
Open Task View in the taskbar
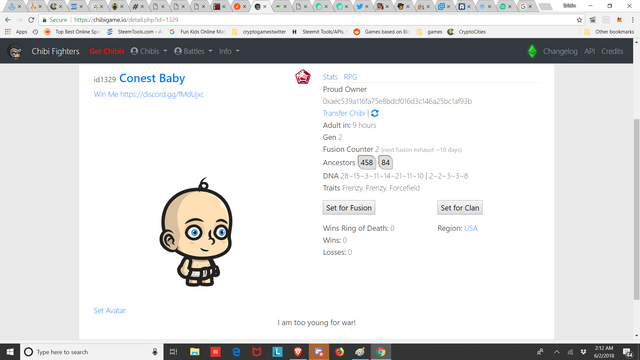[x=173, y=352]
